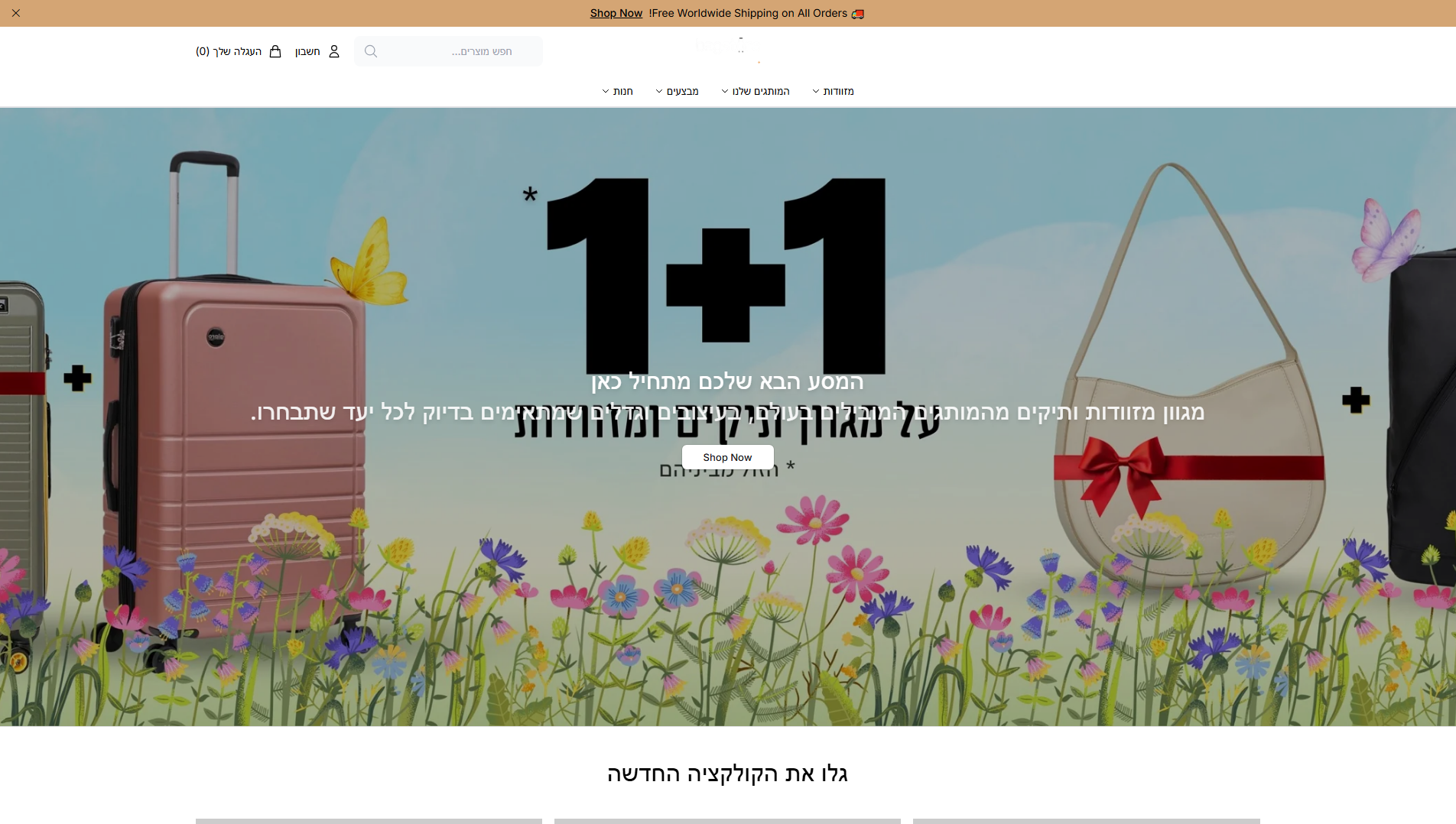Open the העגלה שלך (0) cart link
The width and height of the screenshot is (1456, 824).
[x=229, y=51]
